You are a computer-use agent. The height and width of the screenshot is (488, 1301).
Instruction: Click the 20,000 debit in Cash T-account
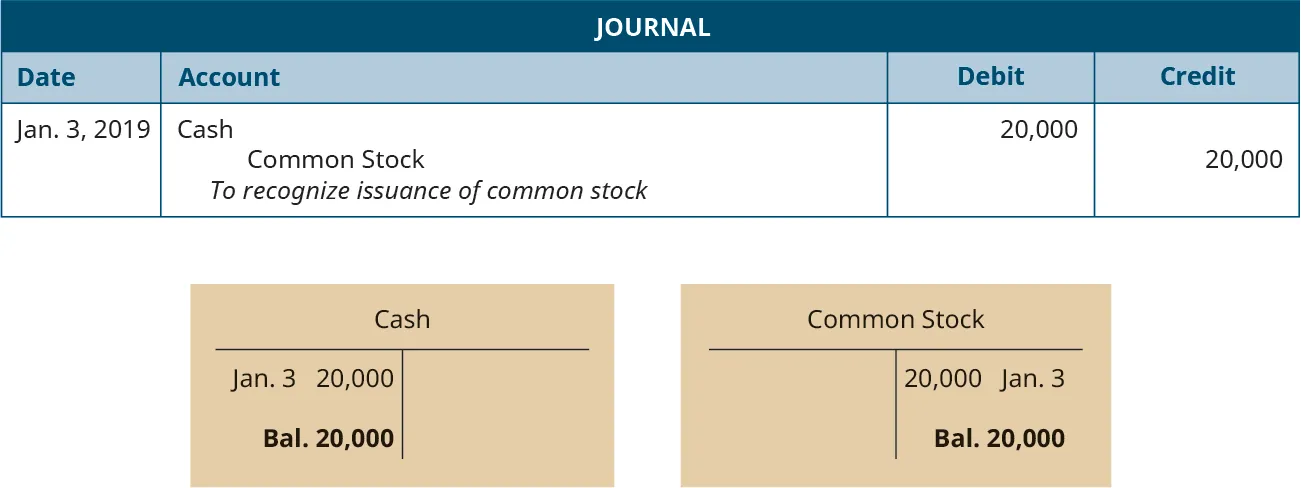tap(355, 379)
